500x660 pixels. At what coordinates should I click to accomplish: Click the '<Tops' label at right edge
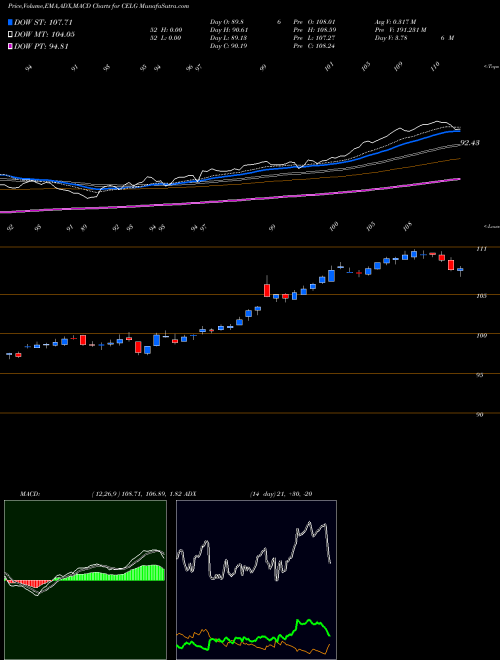(492, 67)
